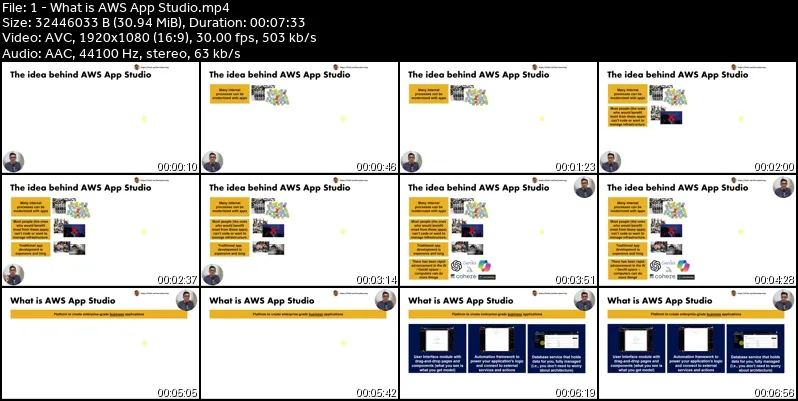View the thumbnail frame stamped 00:03:14
Screen dimensions: 798x401
click(x=299, y=231)
